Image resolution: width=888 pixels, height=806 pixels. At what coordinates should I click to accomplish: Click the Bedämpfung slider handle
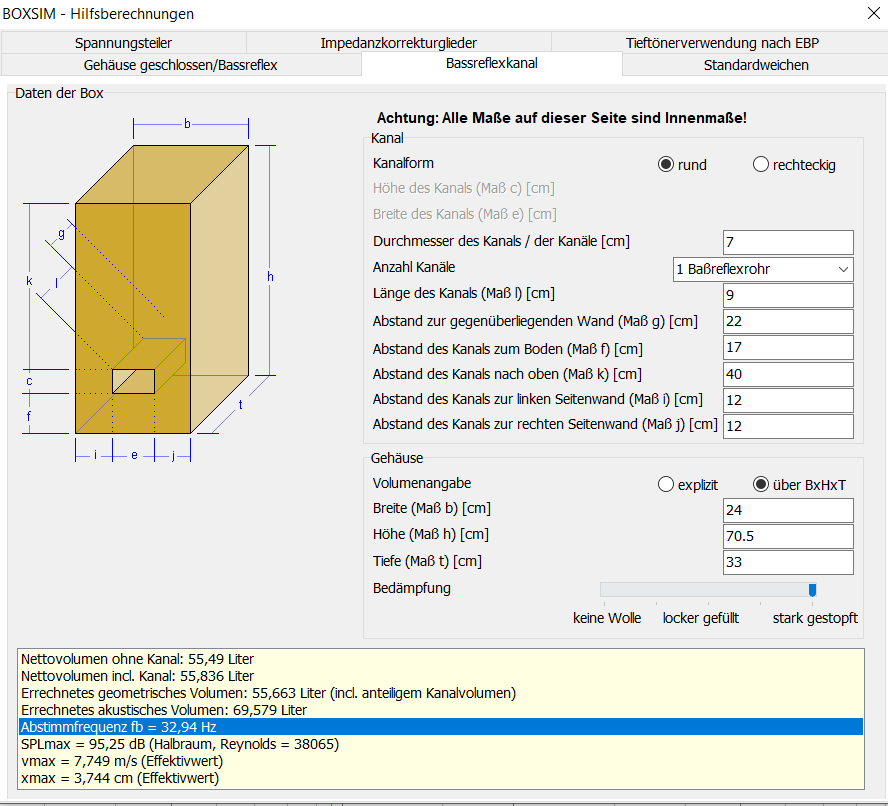click(812, 590)
